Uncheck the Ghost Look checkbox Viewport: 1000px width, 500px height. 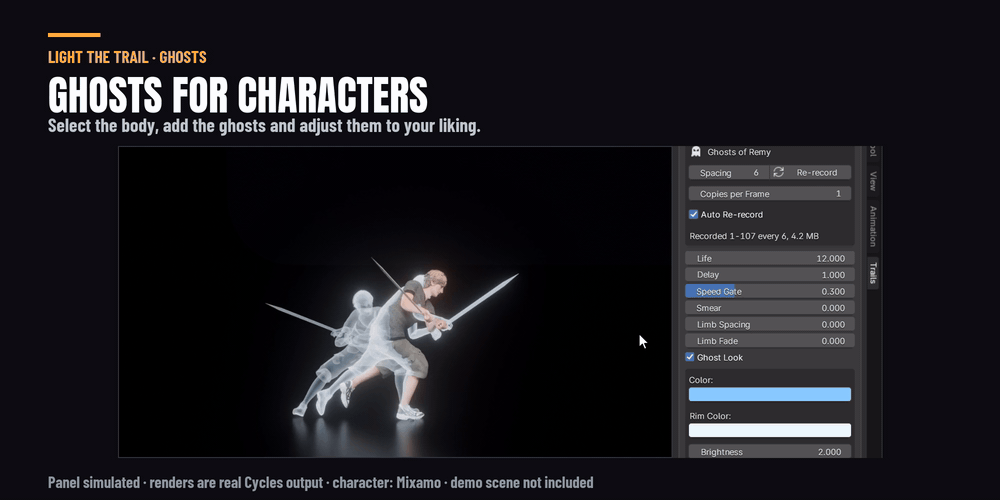pyautogui.click(x=689, y=357)
